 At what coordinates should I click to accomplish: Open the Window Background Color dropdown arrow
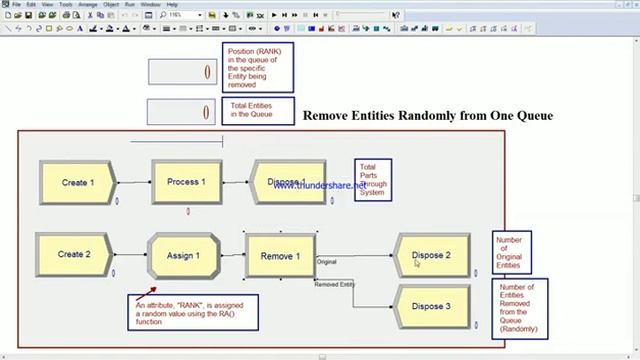click(x=154, y=29)
